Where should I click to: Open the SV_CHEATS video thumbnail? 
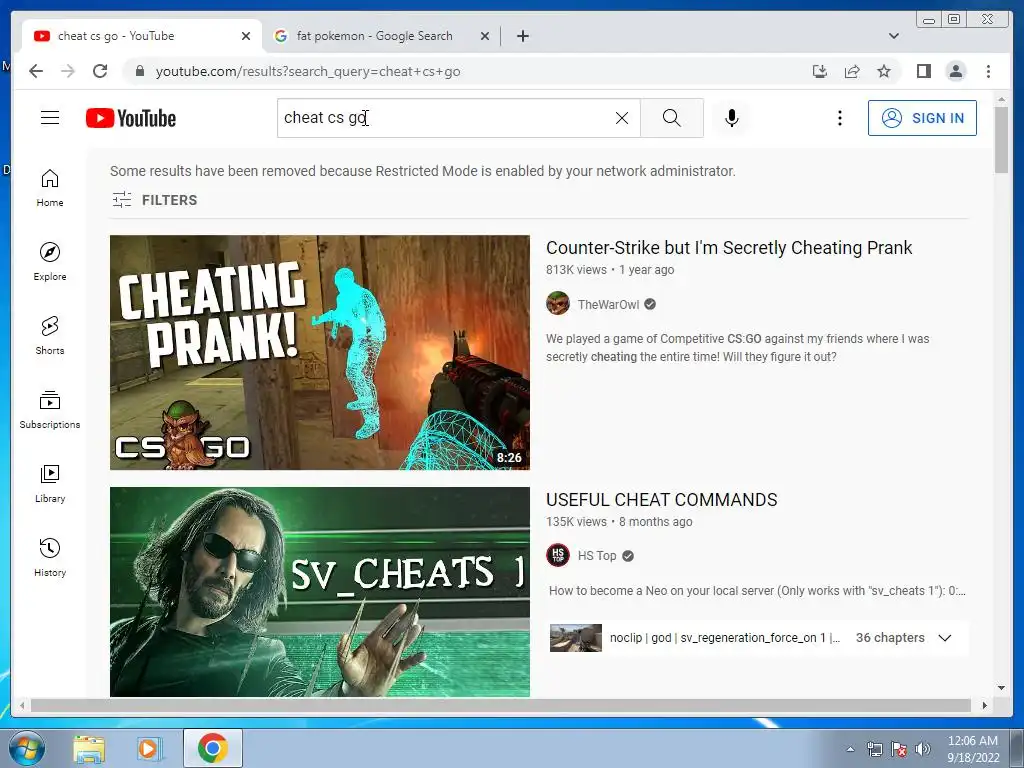320,592
